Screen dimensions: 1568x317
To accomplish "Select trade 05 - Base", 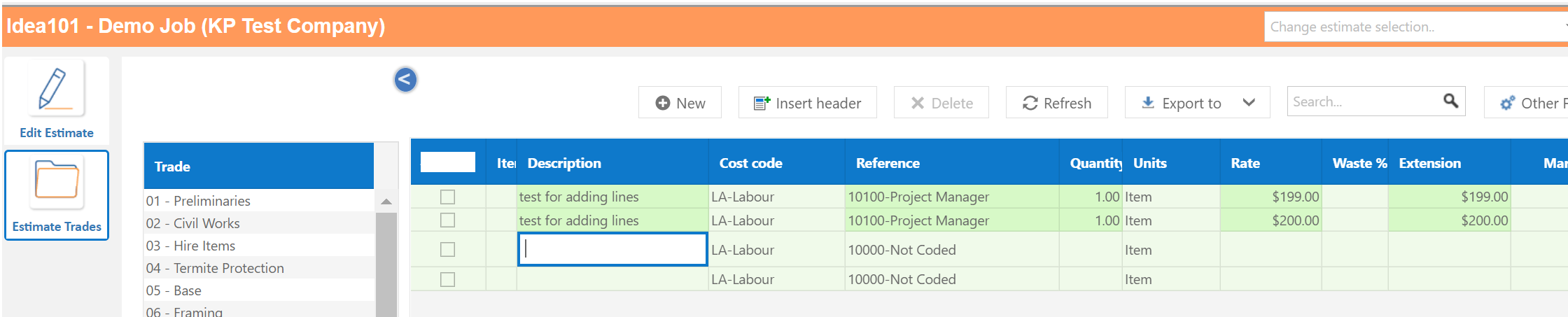I will point(259,290).
